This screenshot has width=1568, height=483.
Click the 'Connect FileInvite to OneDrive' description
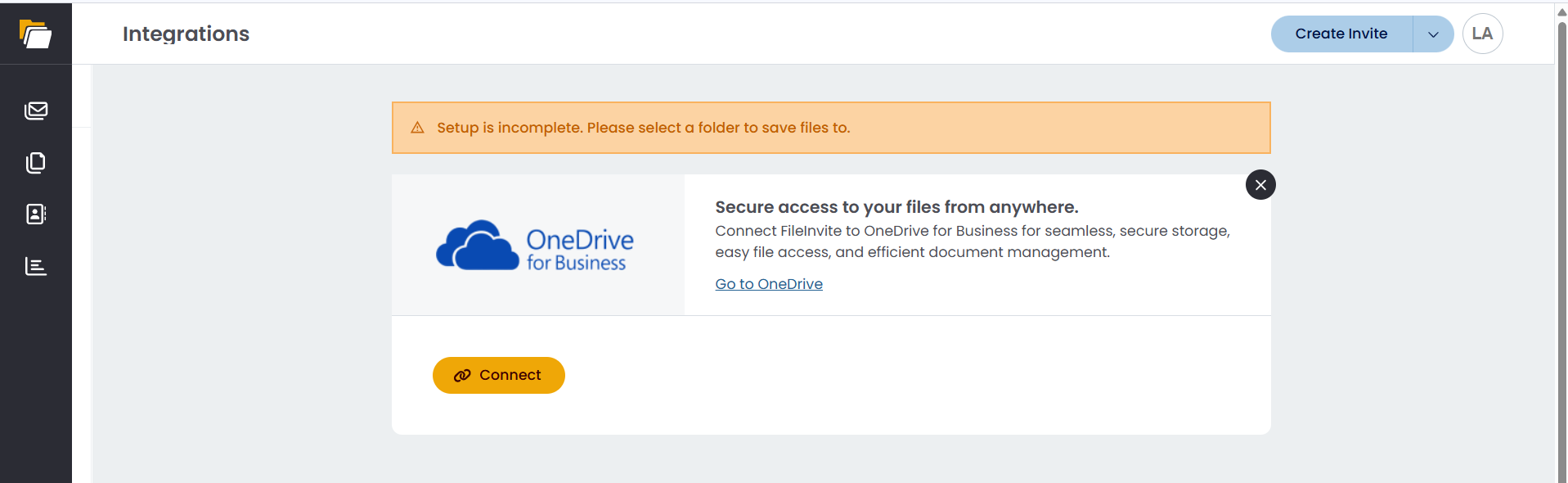pos(973,241)
